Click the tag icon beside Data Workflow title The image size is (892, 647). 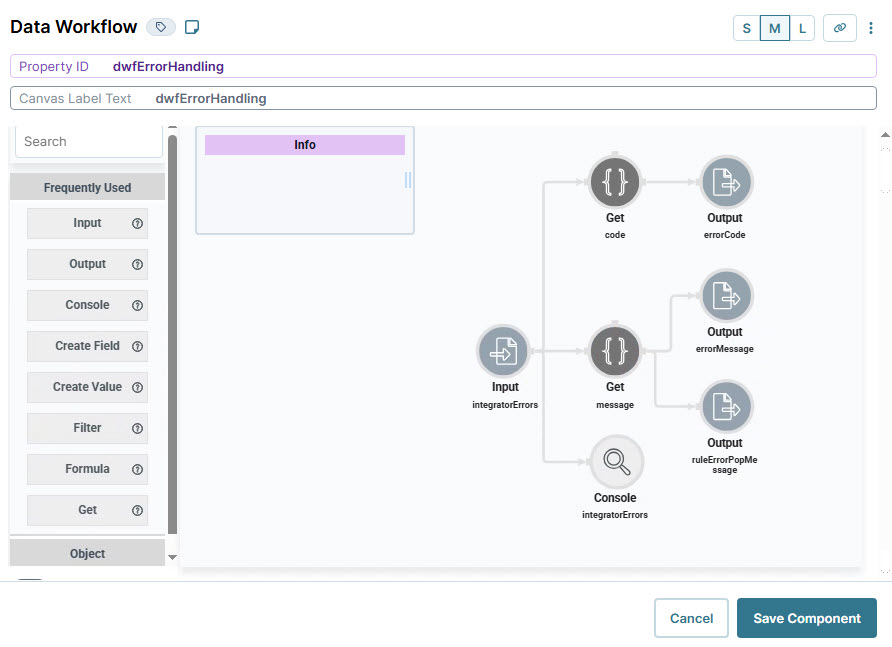(160, 26)
